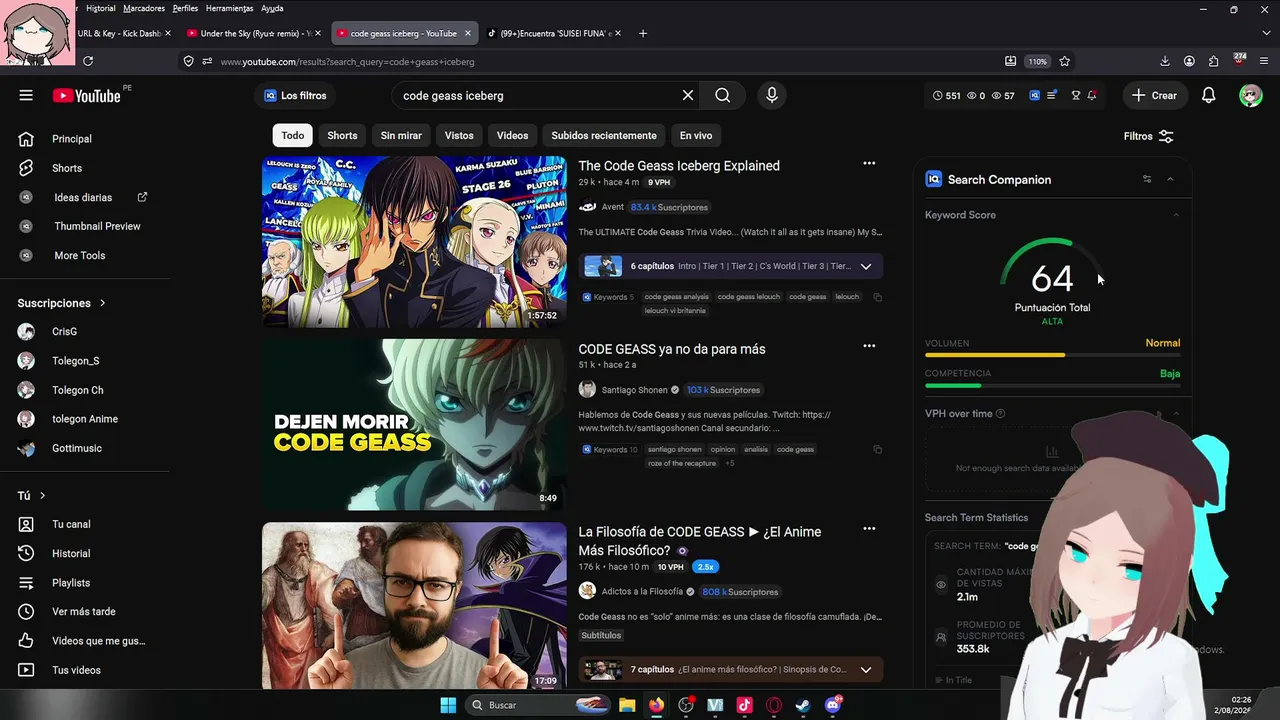1280x720 pixels.
Task: Open the Windows Start menu
Action: click(x=448, y=705)
